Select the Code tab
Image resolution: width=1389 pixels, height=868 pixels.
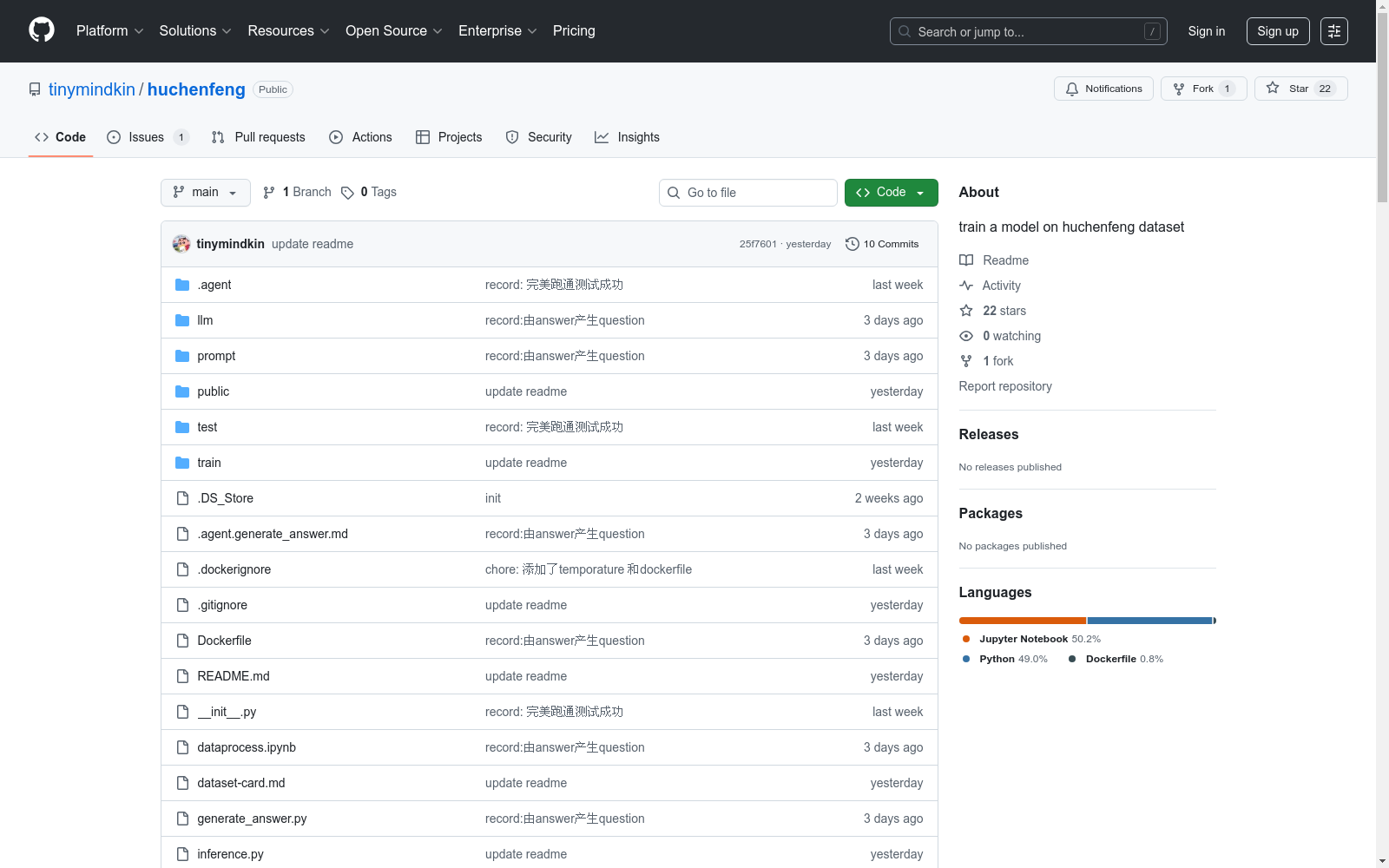click(x=61, y=137)
